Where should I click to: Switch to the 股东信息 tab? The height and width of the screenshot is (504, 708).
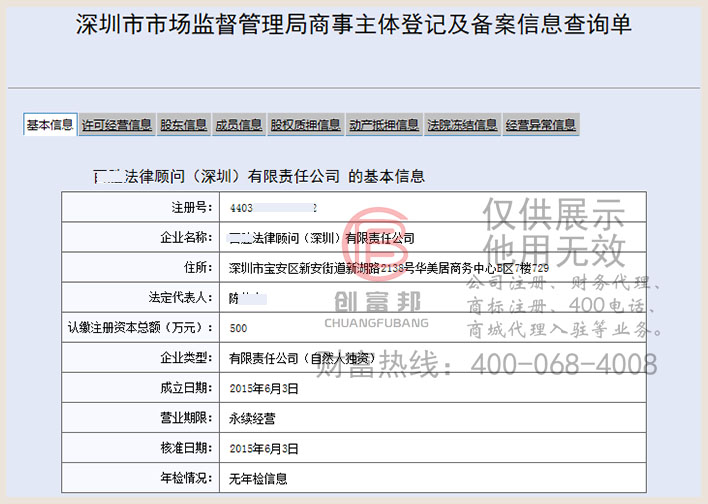(183, 125)
